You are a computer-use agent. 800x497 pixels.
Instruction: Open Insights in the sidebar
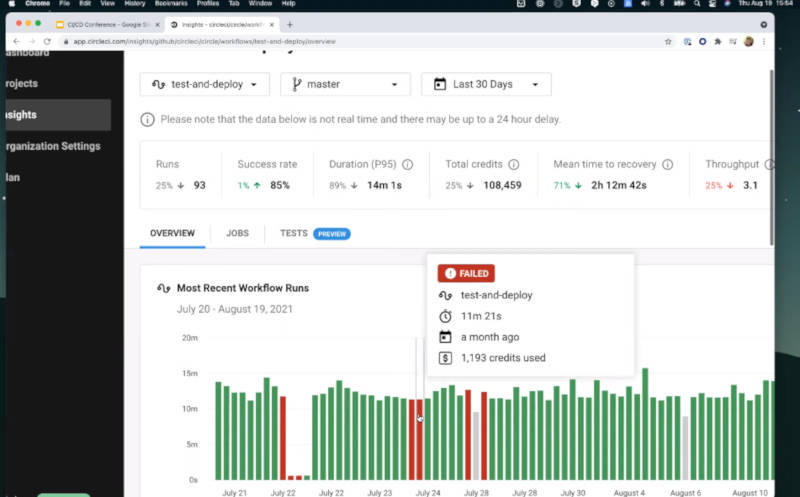click(x=58, y=115)
